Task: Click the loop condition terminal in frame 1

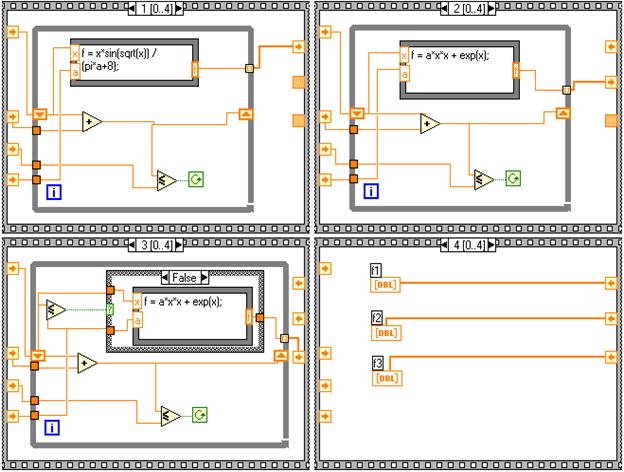Action: [196, 179]
